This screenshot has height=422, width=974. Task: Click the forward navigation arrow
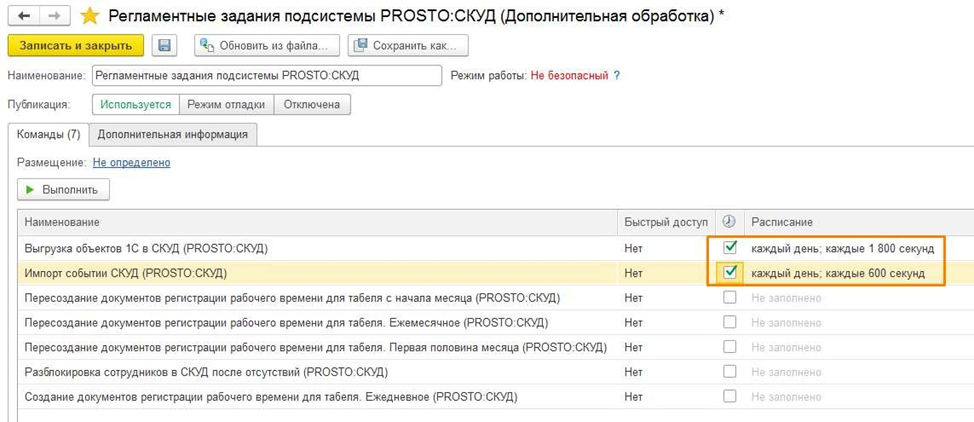coord(54,16)
